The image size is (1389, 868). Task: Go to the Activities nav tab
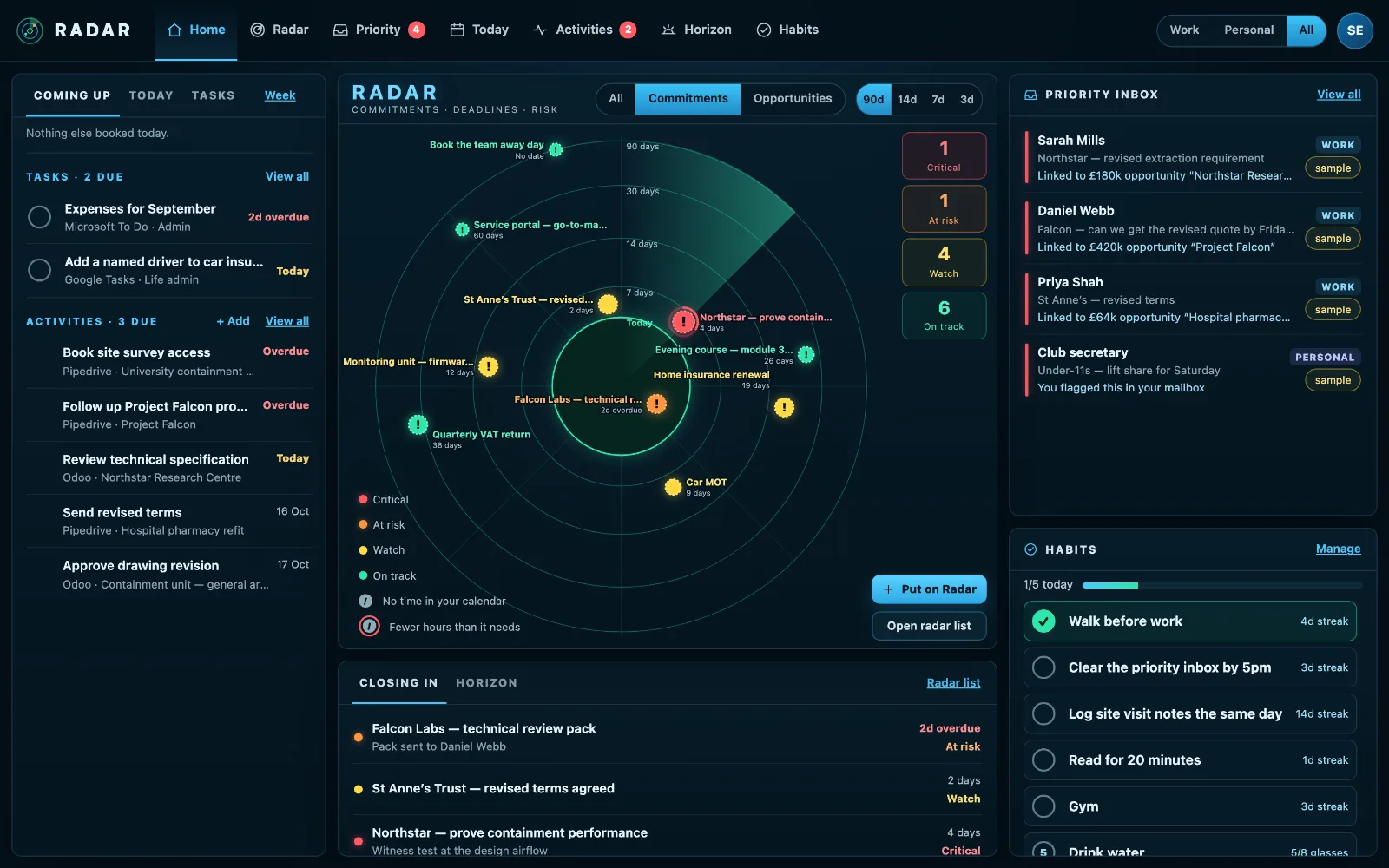pos(584,30)
